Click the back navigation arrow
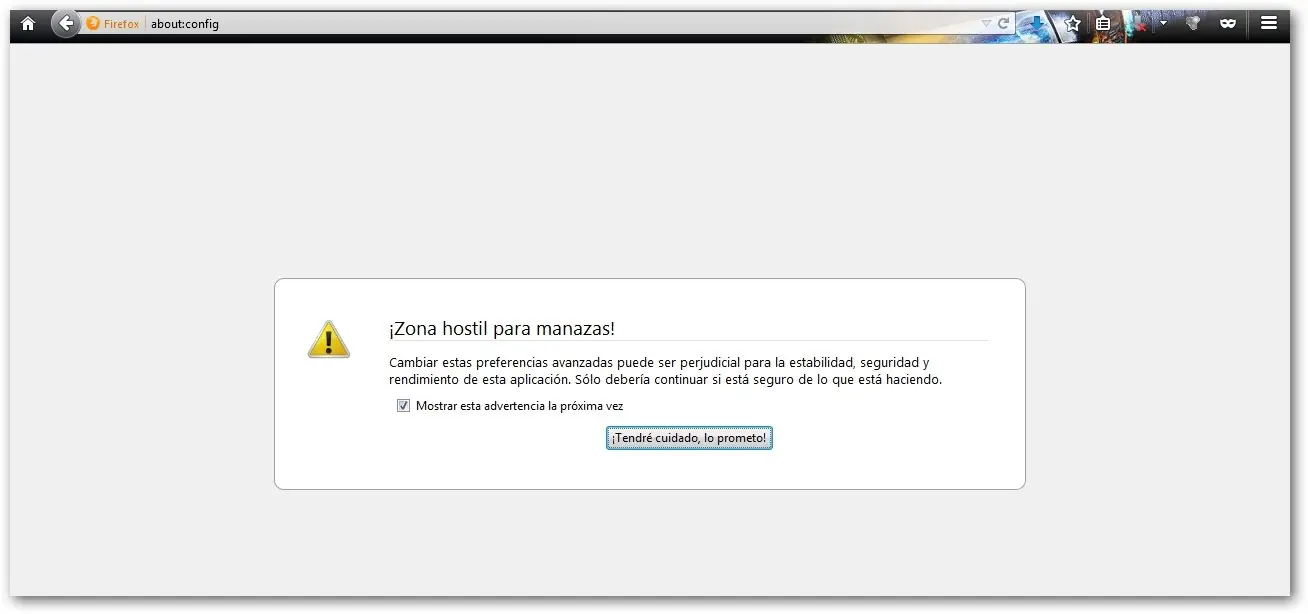The height and width of the screenshot is (614, 1308). (66, 23)
